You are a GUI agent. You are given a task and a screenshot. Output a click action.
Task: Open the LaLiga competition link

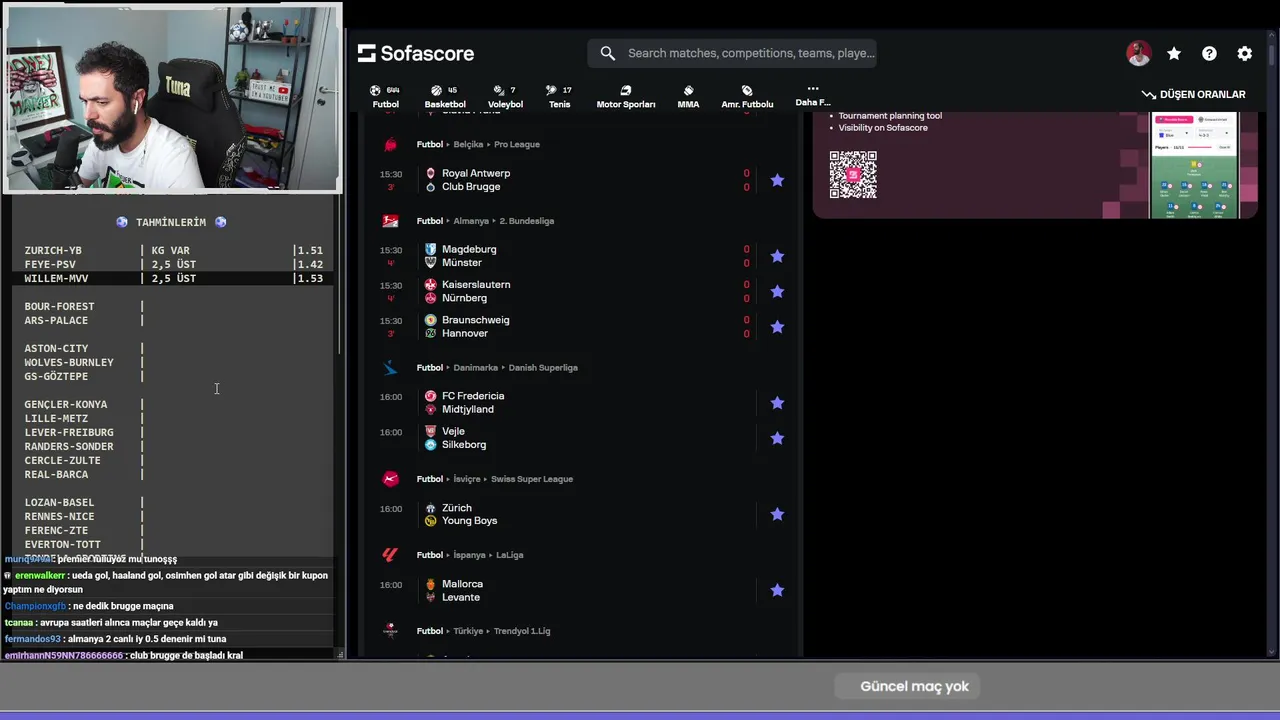point(510,555)
